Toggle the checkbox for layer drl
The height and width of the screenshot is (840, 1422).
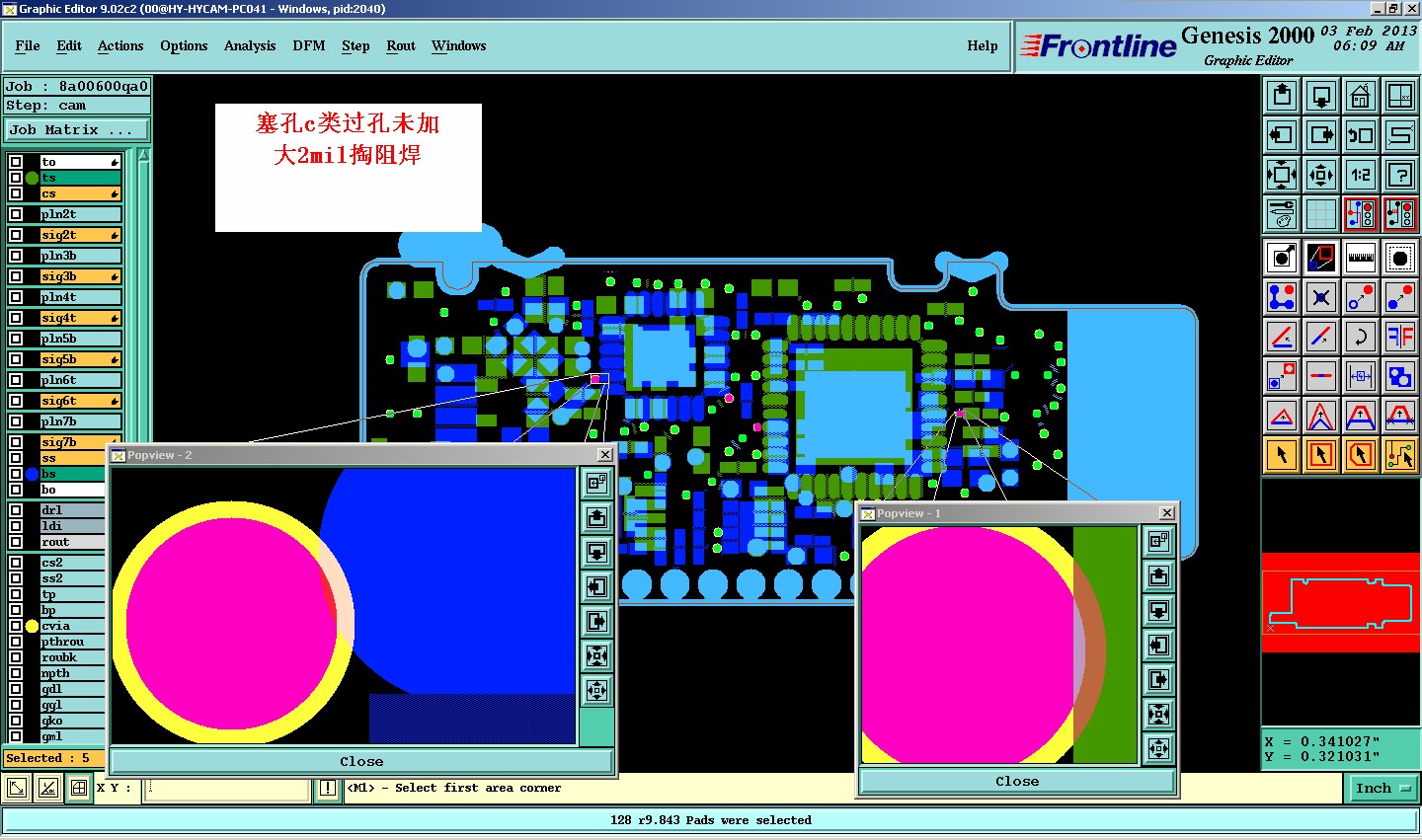16,510
